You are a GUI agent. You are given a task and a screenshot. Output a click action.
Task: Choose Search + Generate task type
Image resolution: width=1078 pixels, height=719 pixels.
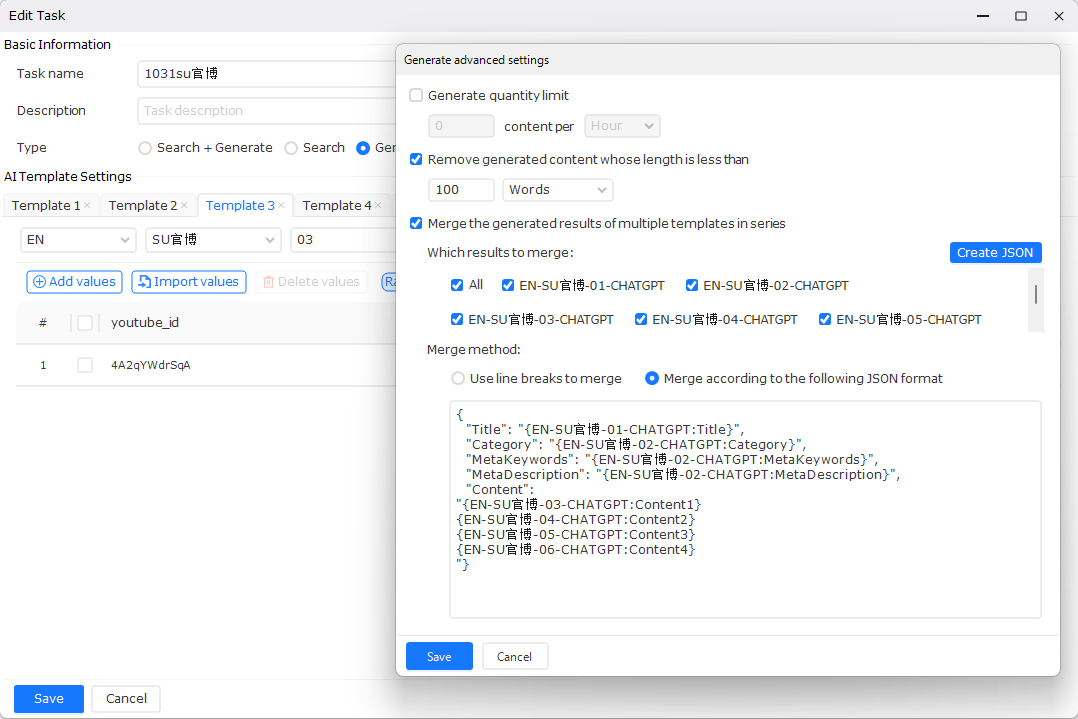(x=145, y=148)
